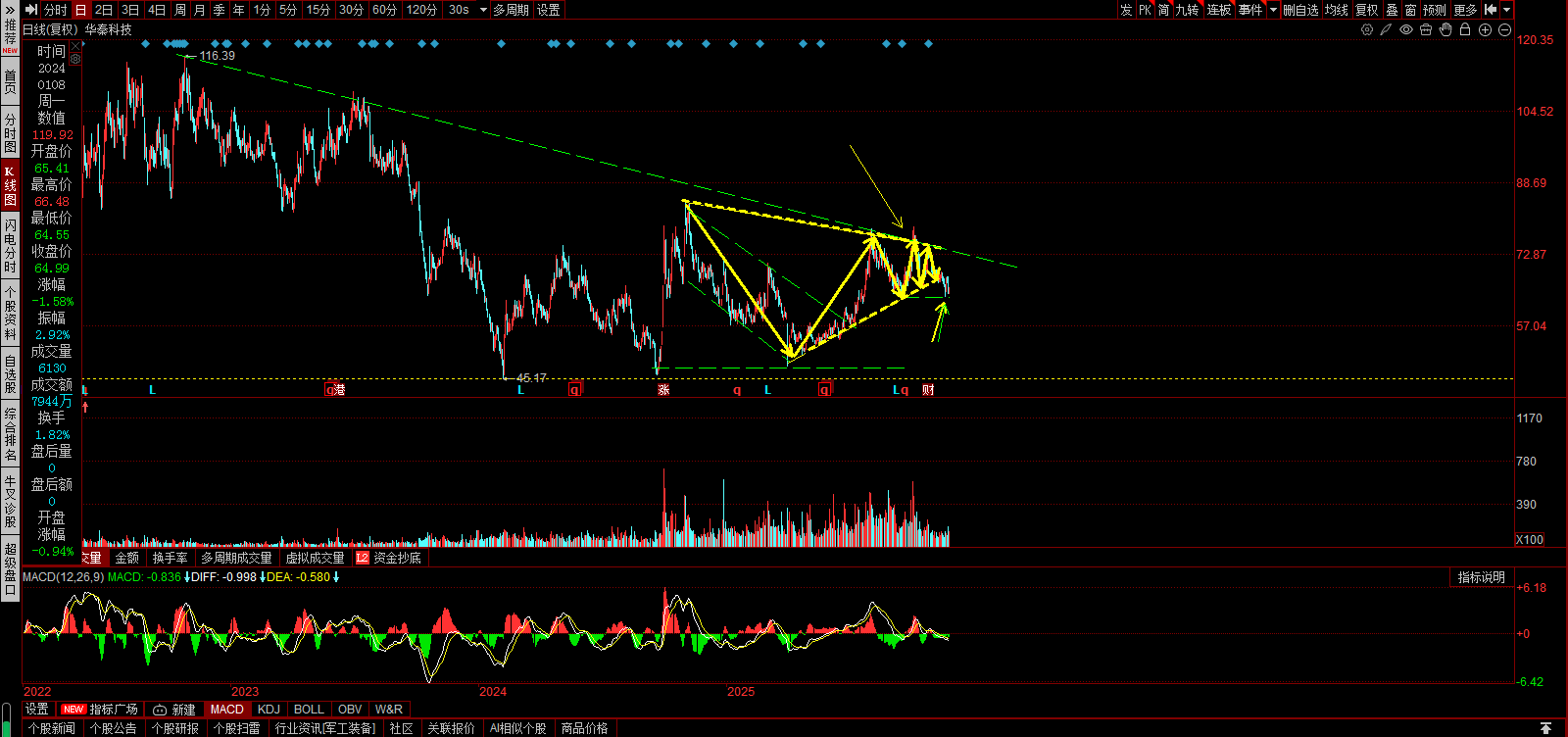
Task: Toggle the 窗 window option
Action: point(1409,10)
